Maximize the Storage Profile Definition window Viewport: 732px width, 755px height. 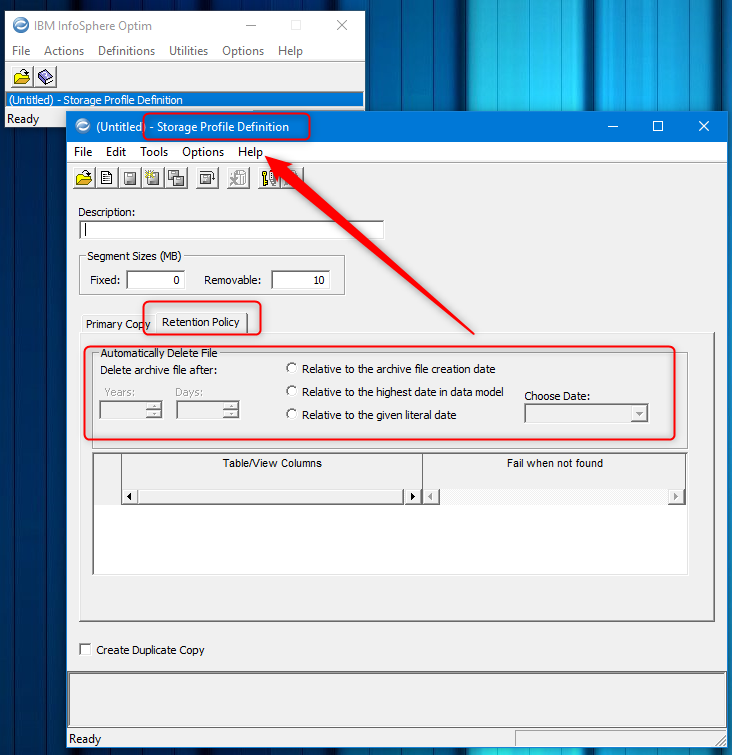pos(658,126)
